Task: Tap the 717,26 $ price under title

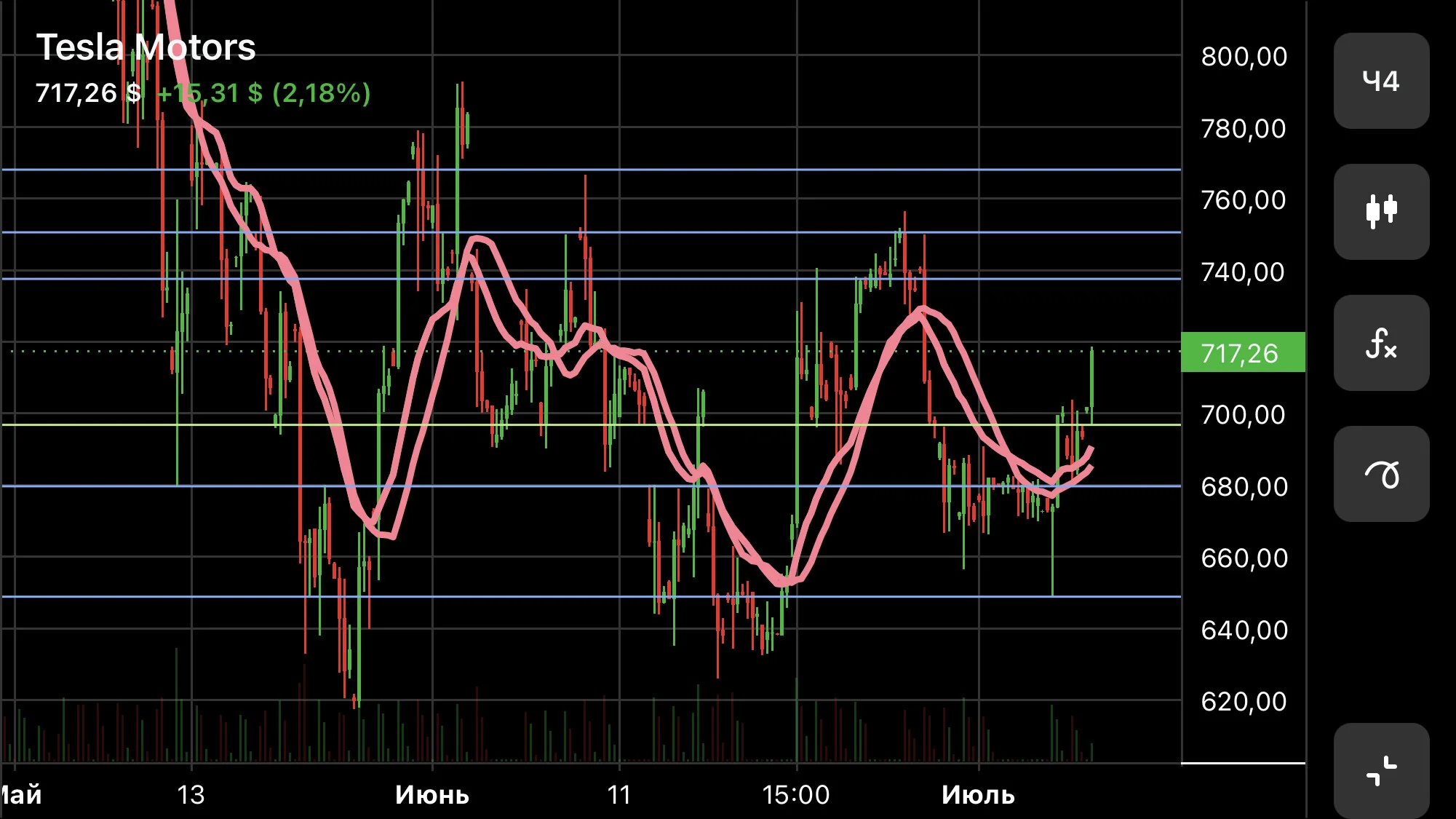Action: [x=89, y=93]
